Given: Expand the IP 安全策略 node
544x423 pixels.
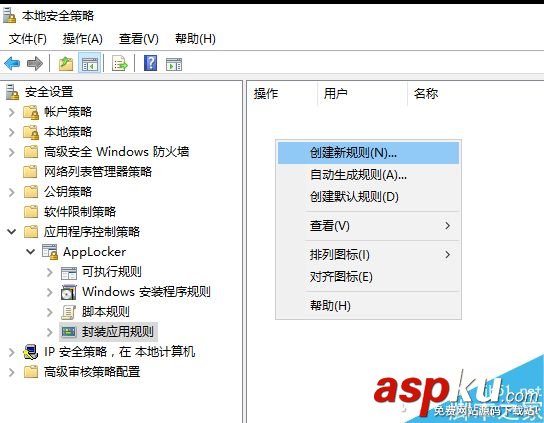Looking at the screenshot, I should click(11, 353).
